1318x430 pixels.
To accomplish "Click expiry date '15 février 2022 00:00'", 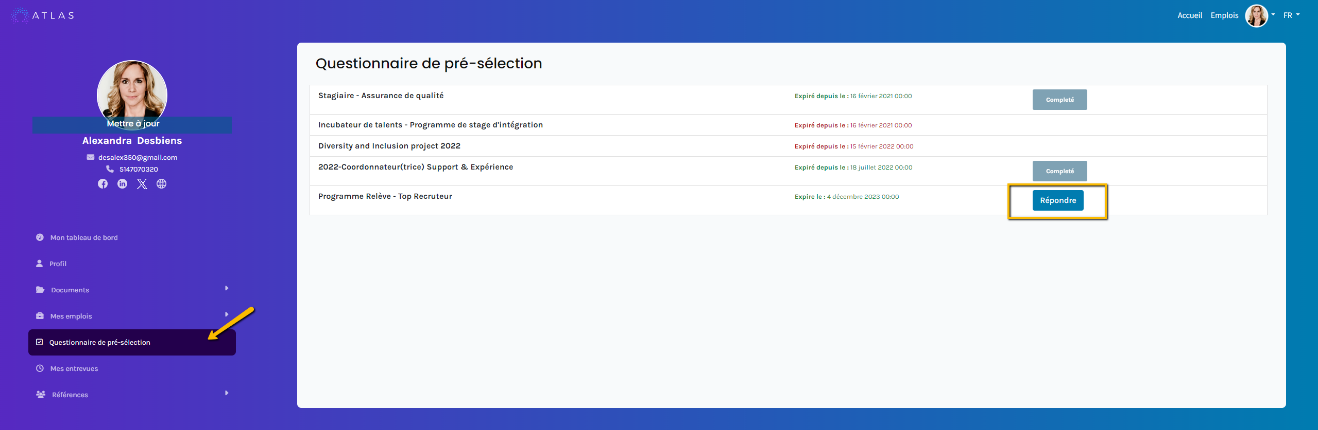I will [x=880, y=146].
